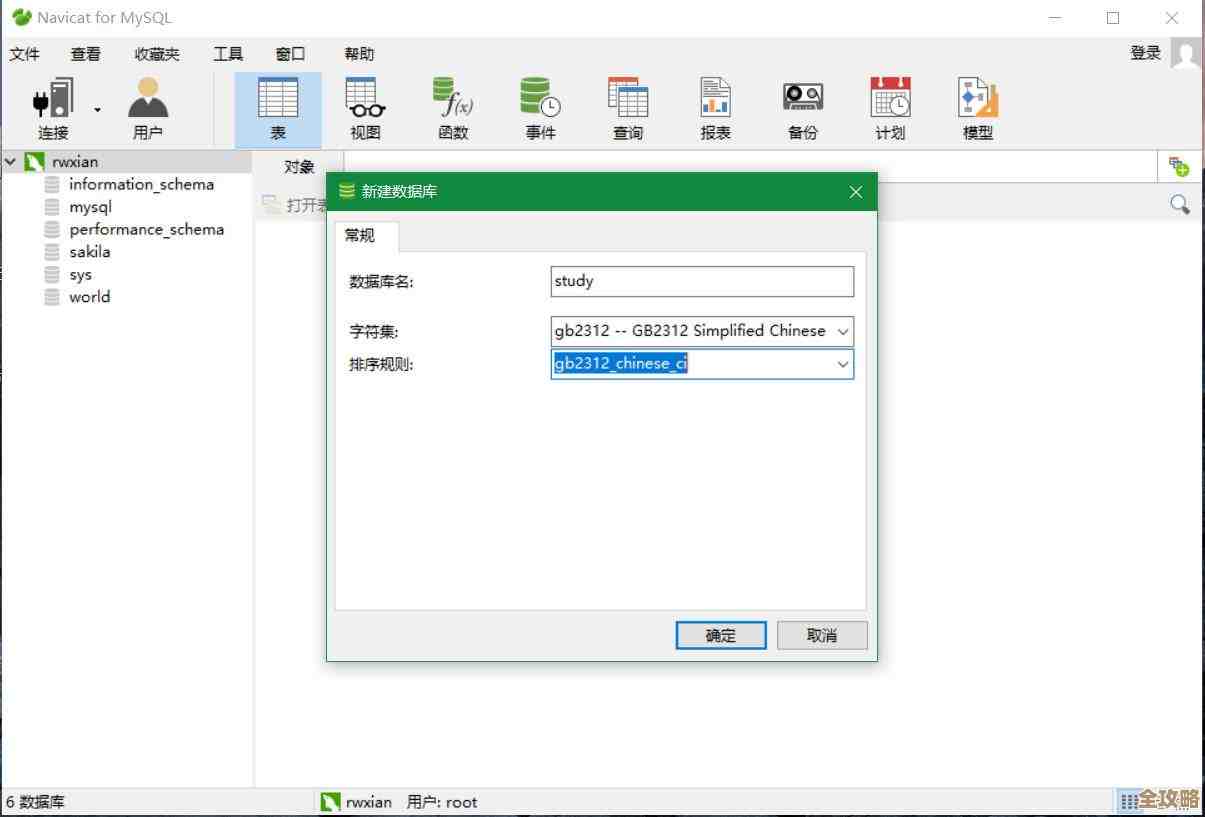
Task: Open the File (文件) menu
Action: point(25,54)
